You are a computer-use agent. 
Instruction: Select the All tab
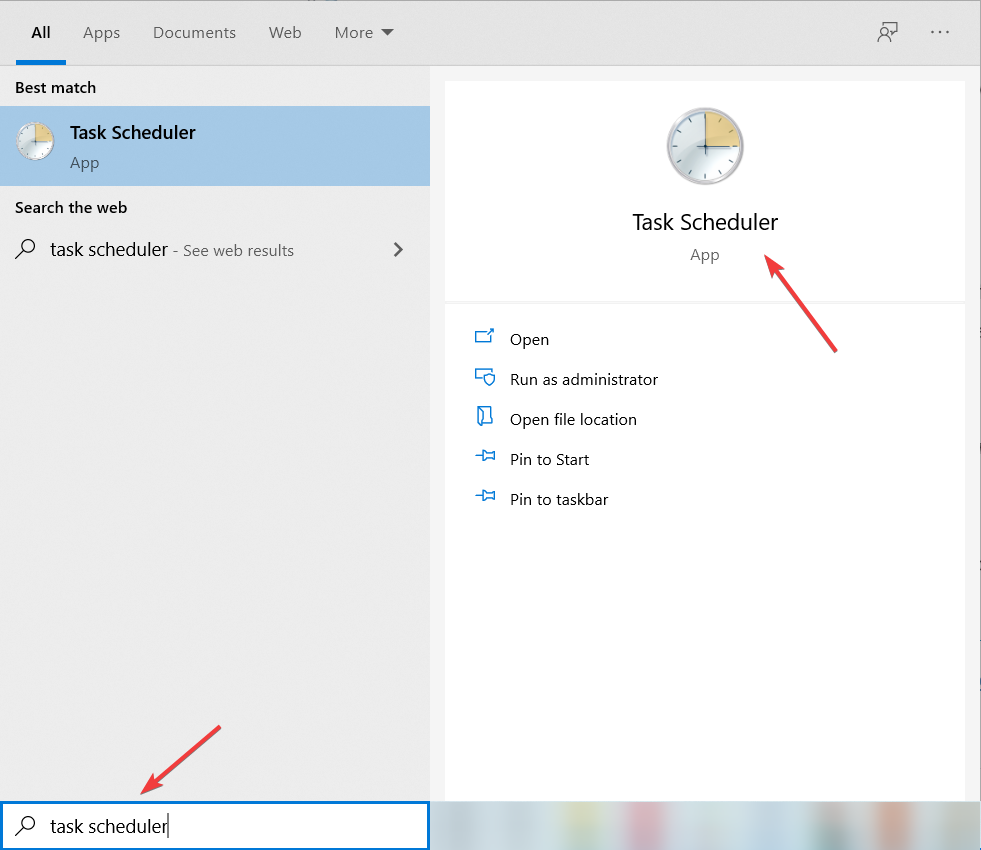click(41, 33)
